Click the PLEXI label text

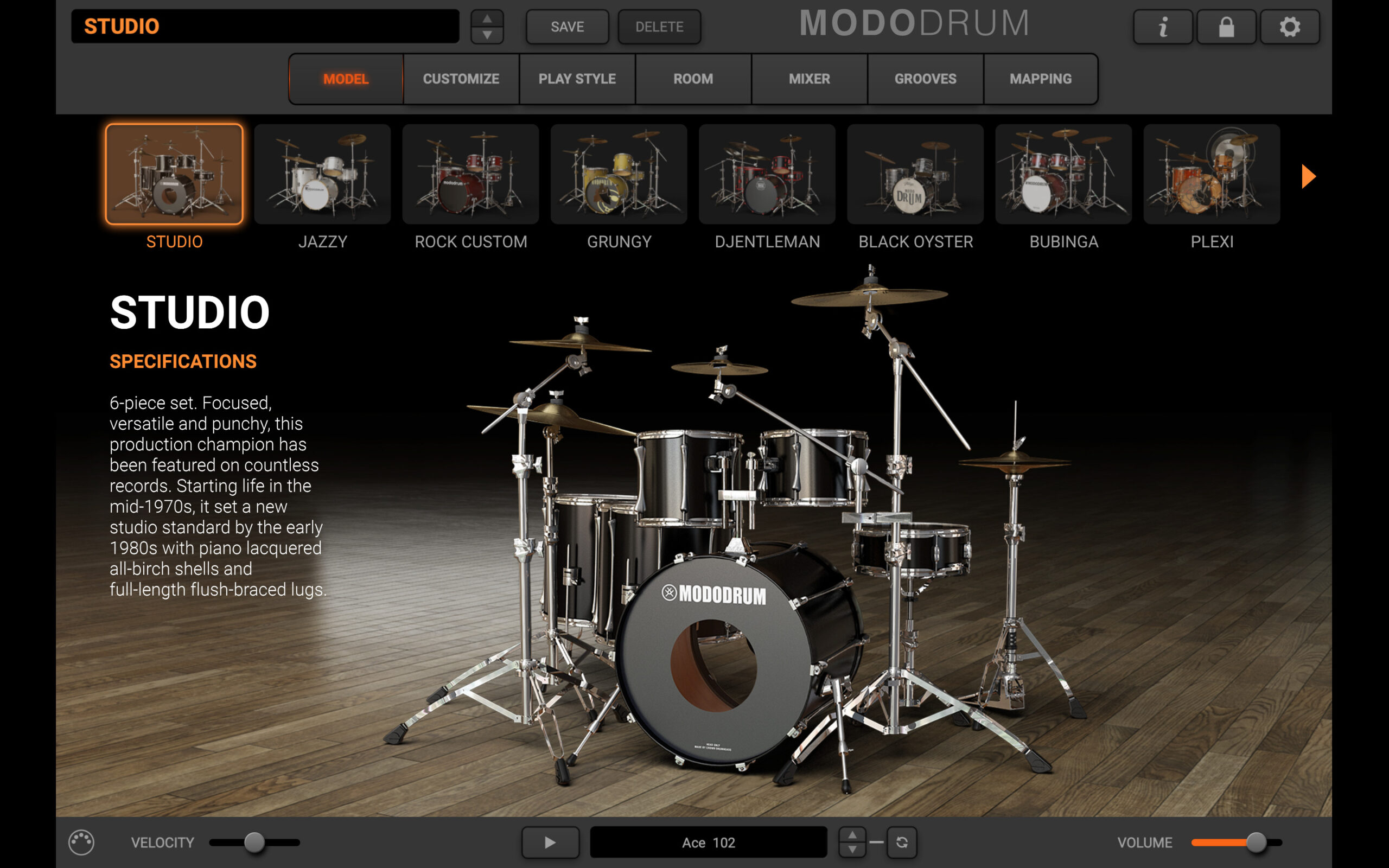point(1212,242)
